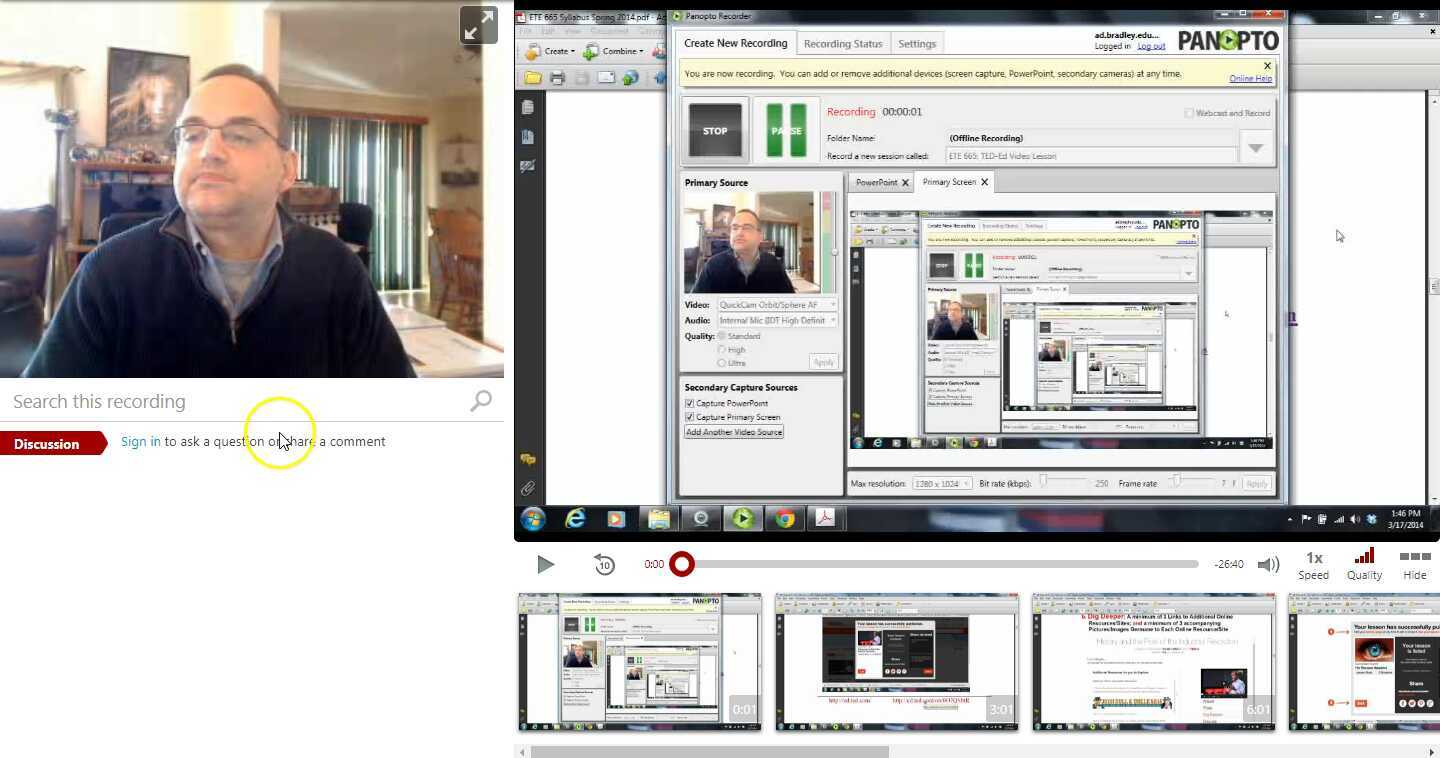Click the Hide icon to hide thumbnails
1440x758 pixels.
(x=1415, y=557)
